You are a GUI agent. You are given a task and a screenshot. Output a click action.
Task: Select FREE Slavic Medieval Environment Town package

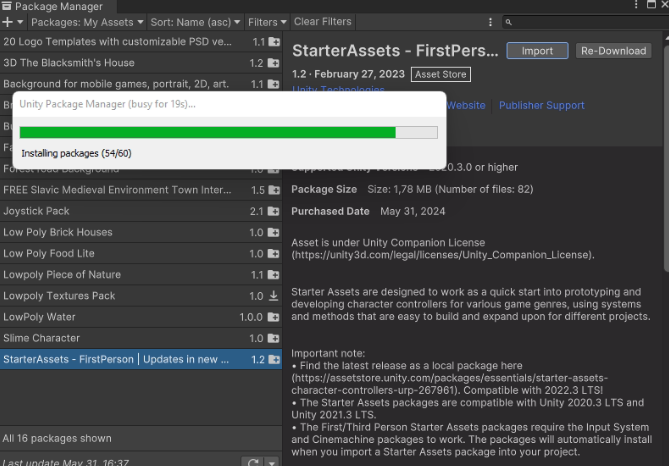click(x=141, y=190)
